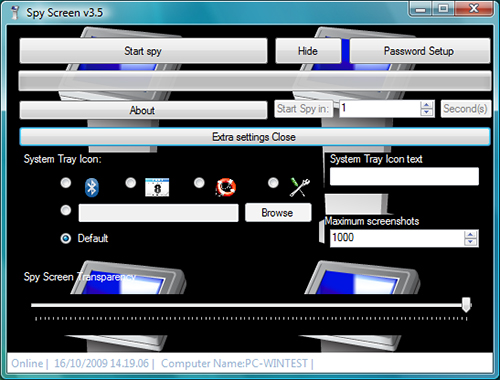The width and height of the screenshot is (500, 380).
Task: Increase the Start Spy in delay
Action: tap(427, 105)
